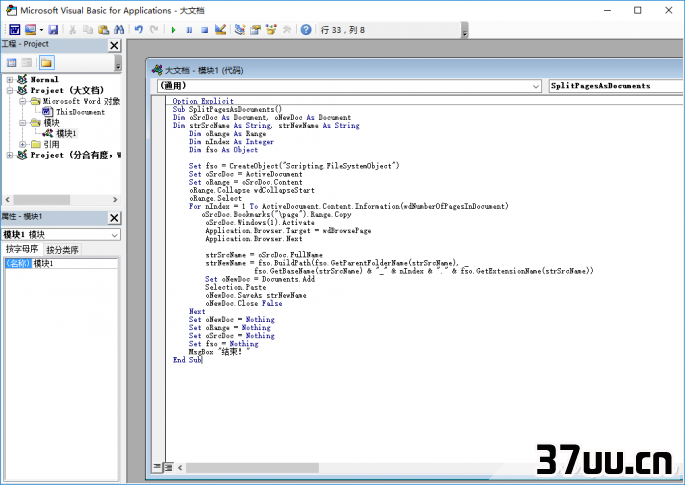Image resolution: width=685 pixels, height=485 pixels.
Task: Expand the Project (分合有度 node
Action: point(10,155)
